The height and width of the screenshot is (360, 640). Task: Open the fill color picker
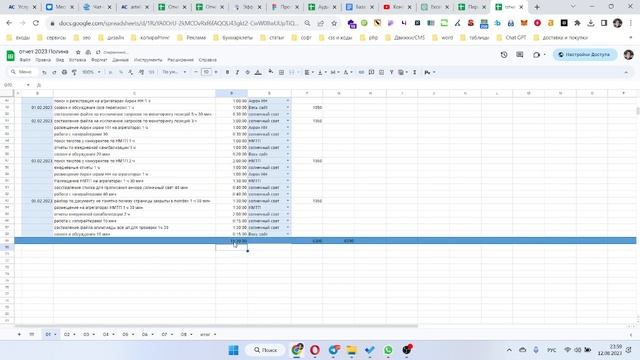[x=271, y=72]
